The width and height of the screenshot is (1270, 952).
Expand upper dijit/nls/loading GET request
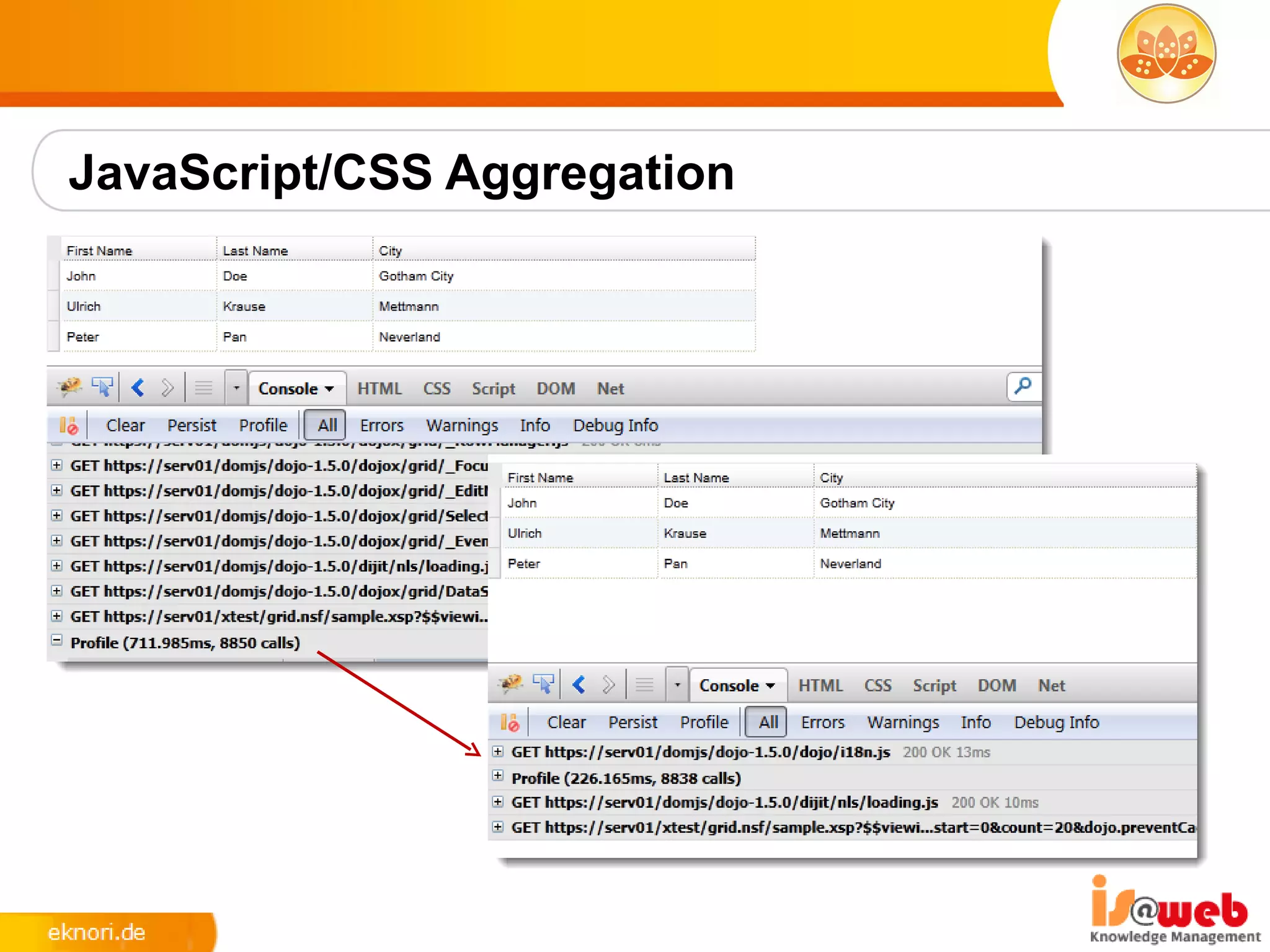56,565
